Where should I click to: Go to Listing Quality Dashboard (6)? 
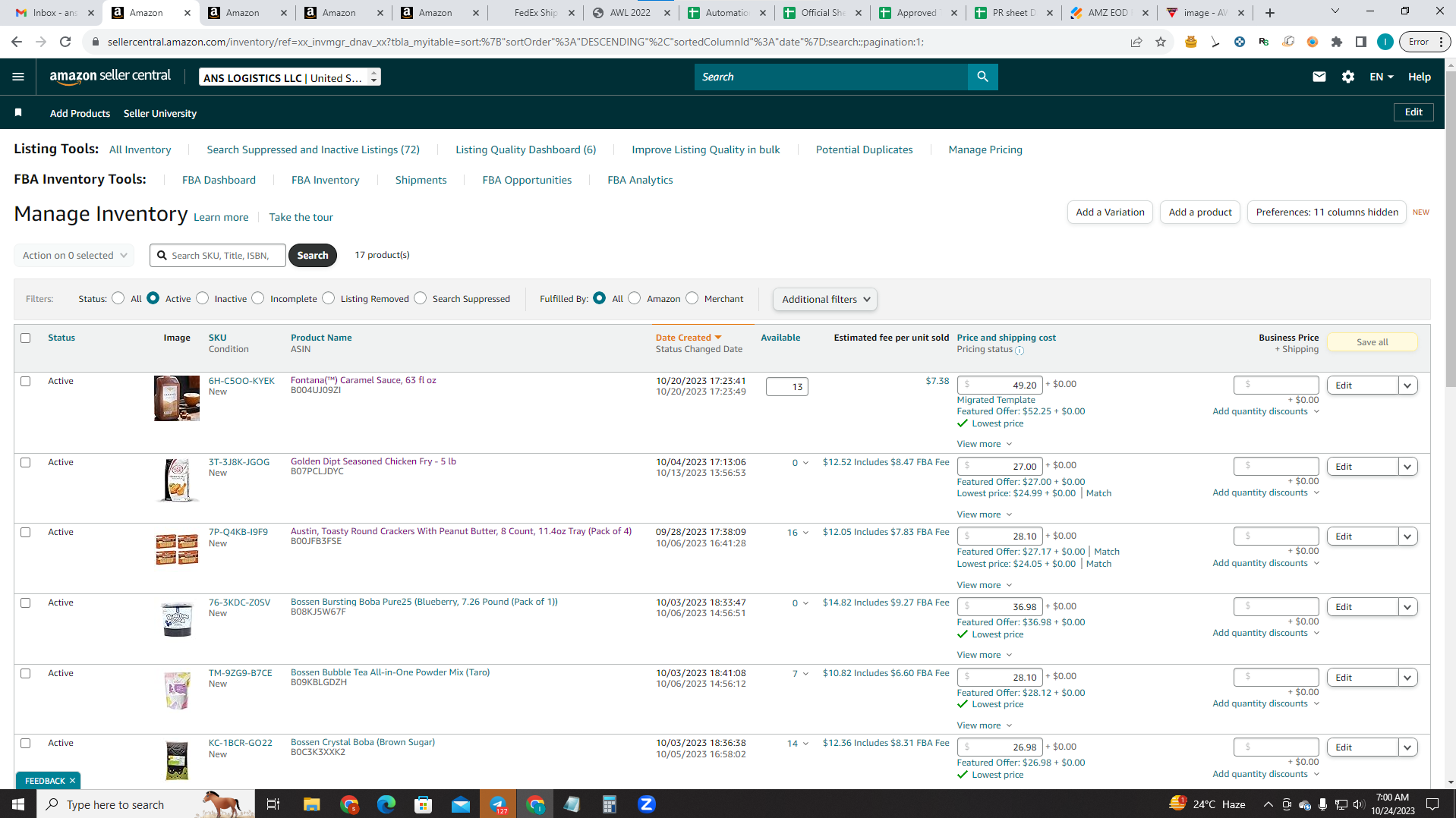pos(526,149)
